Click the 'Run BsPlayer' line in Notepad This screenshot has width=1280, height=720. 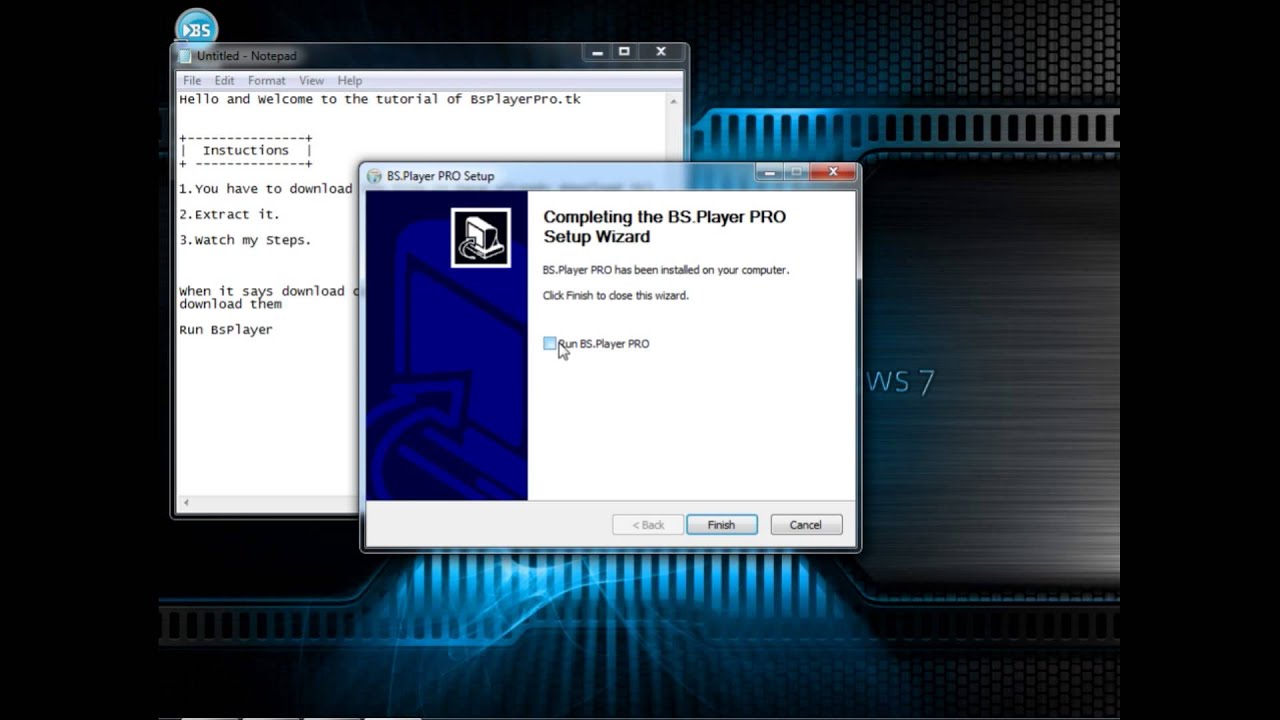226,329
